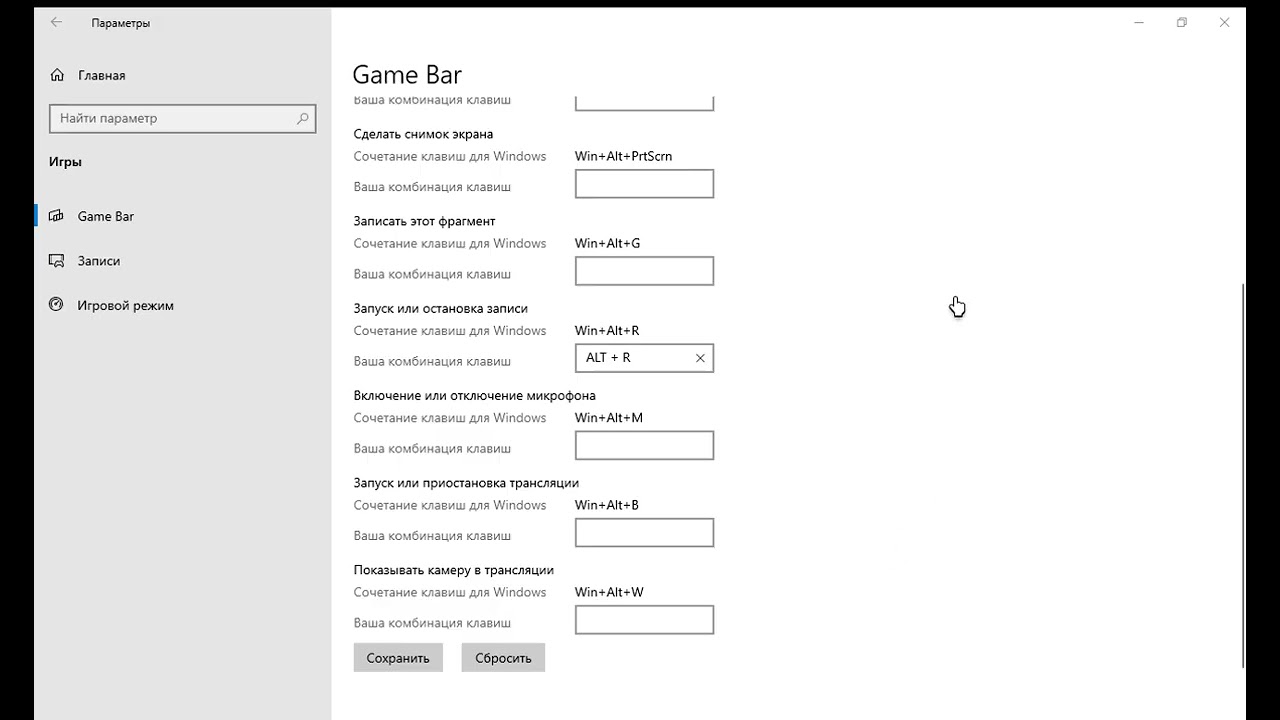Click the Игры category heading
This screenshot has width=1280, height=720.
coord(65,162)
